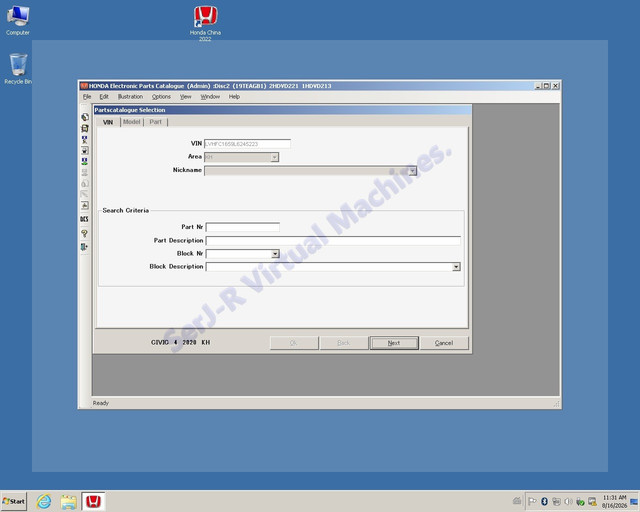Expand the Area dropdown
640x512 pixels.
pos(274,157)
